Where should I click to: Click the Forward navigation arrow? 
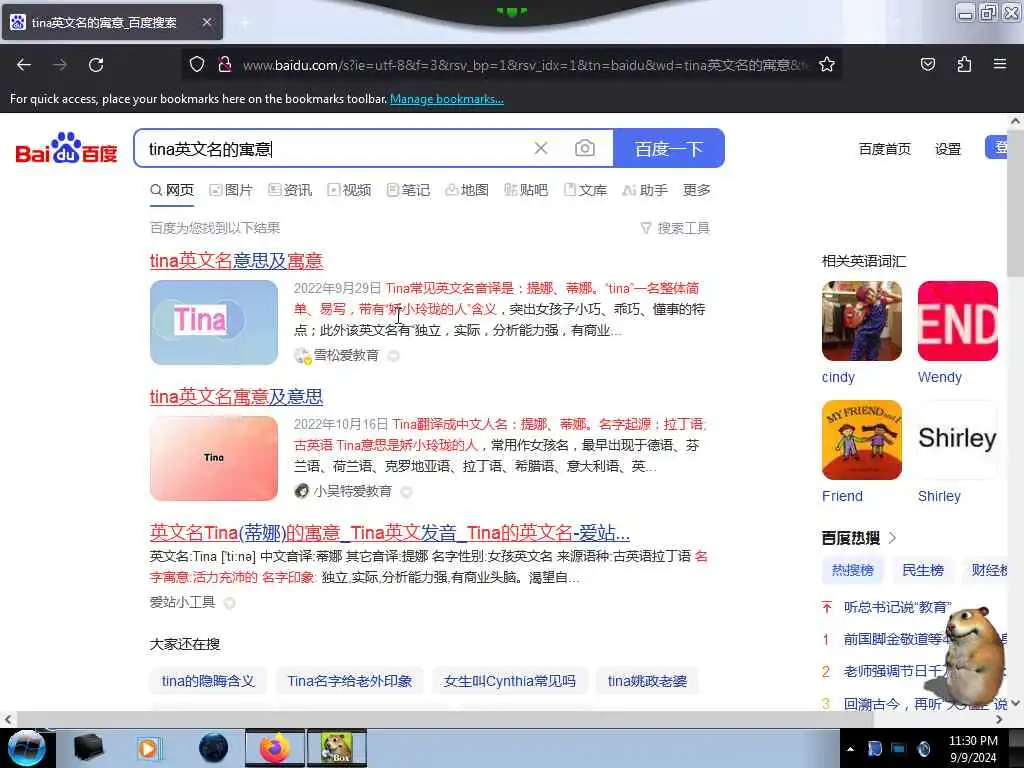click(60, 65)
